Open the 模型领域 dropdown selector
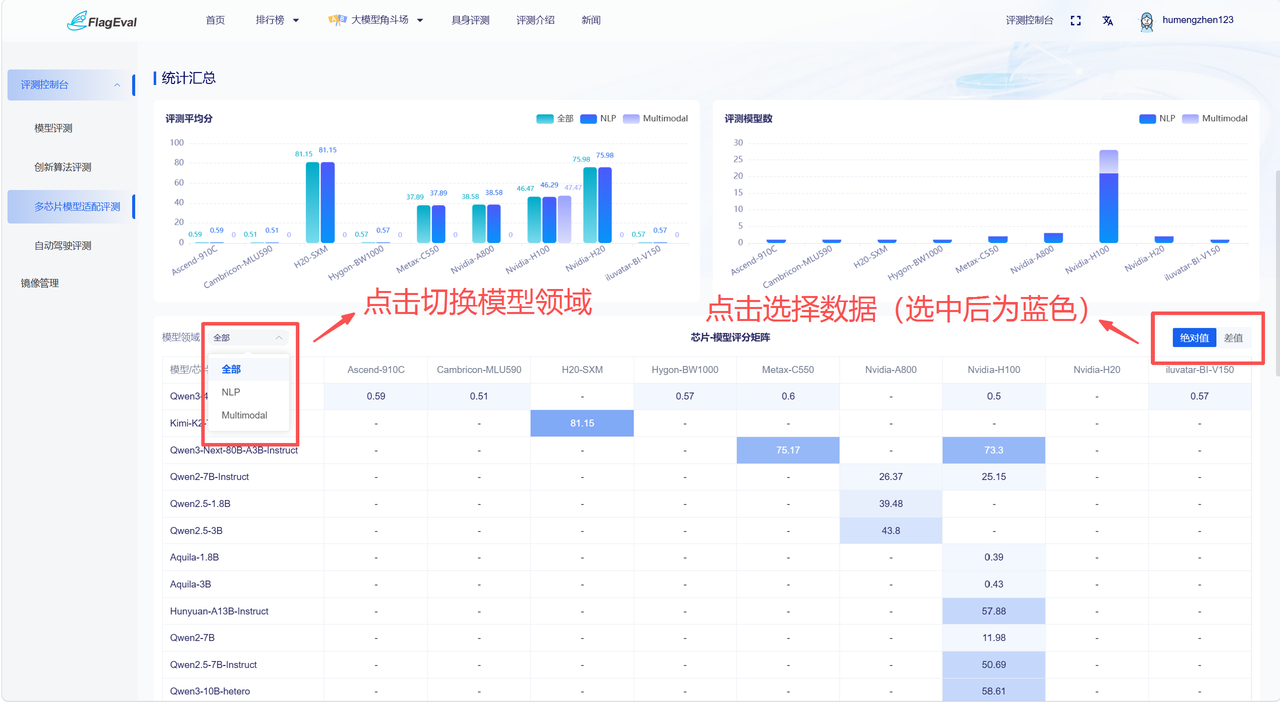Viewport: 1280px width, 703px height. [248, 338]
